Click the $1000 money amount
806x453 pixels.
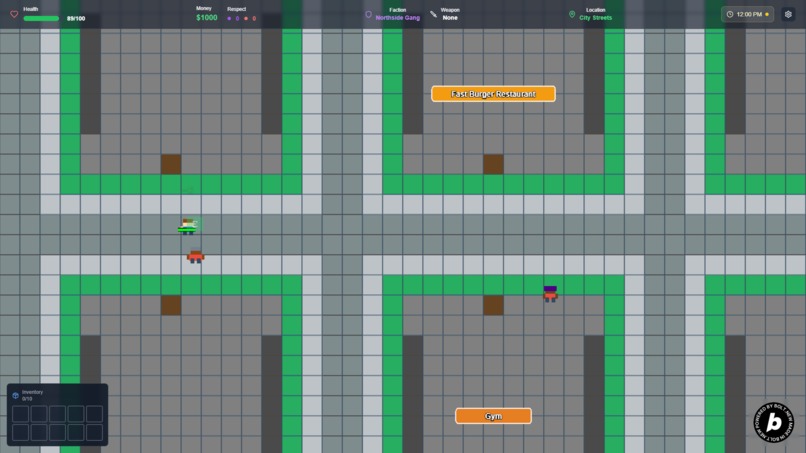pyautogui.click(x=207, y=17)
